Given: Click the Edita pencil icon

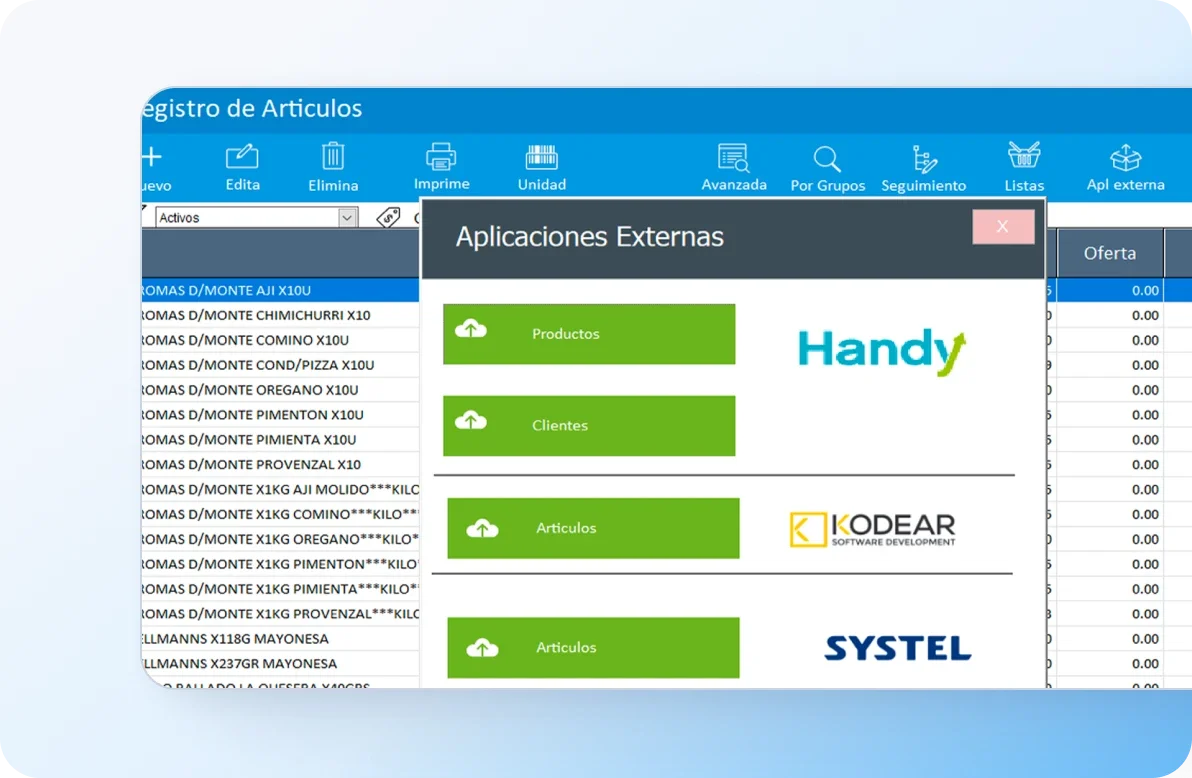Looking at the screenshot, I should [x=242, y=157].
